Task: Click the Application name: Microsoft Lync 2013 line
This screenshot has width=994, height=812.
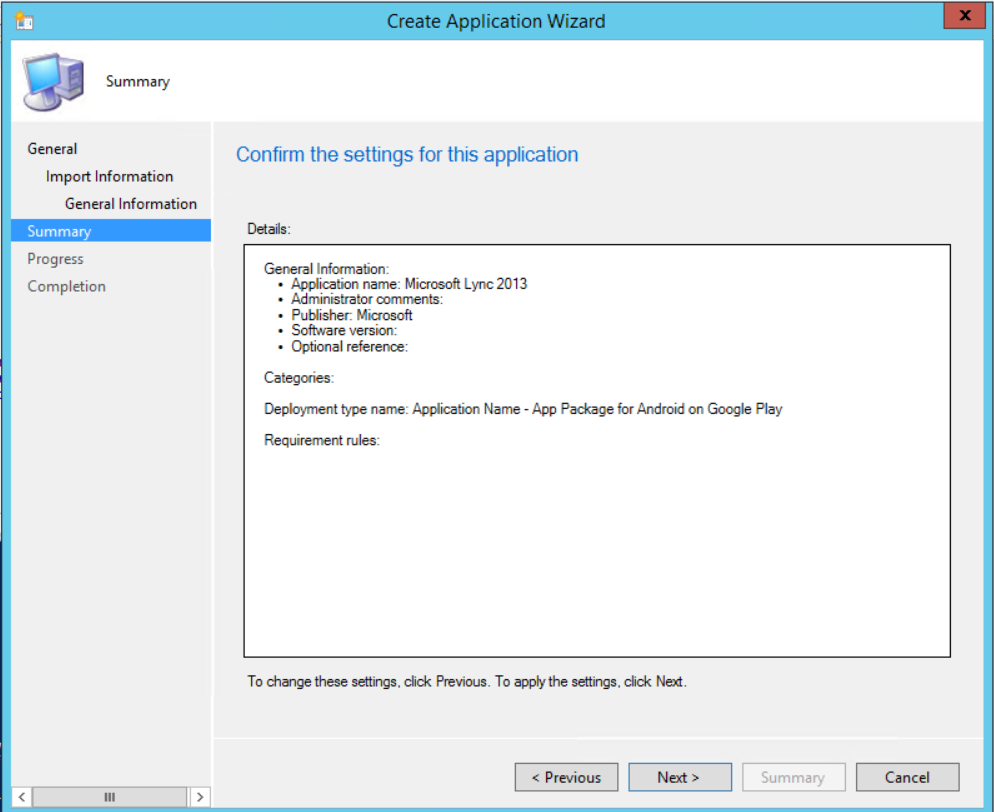Action: pos(409,284)
